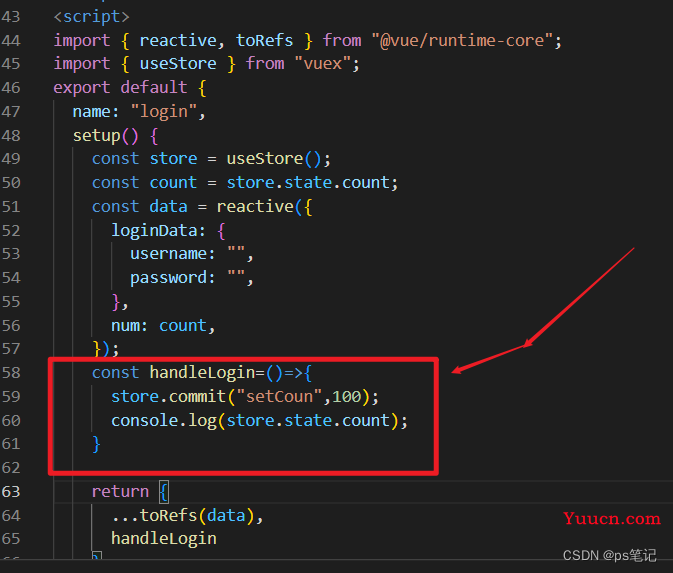Click useStore in the vuex import line
This screenshot has width=673, height=573.
point(178,64)
